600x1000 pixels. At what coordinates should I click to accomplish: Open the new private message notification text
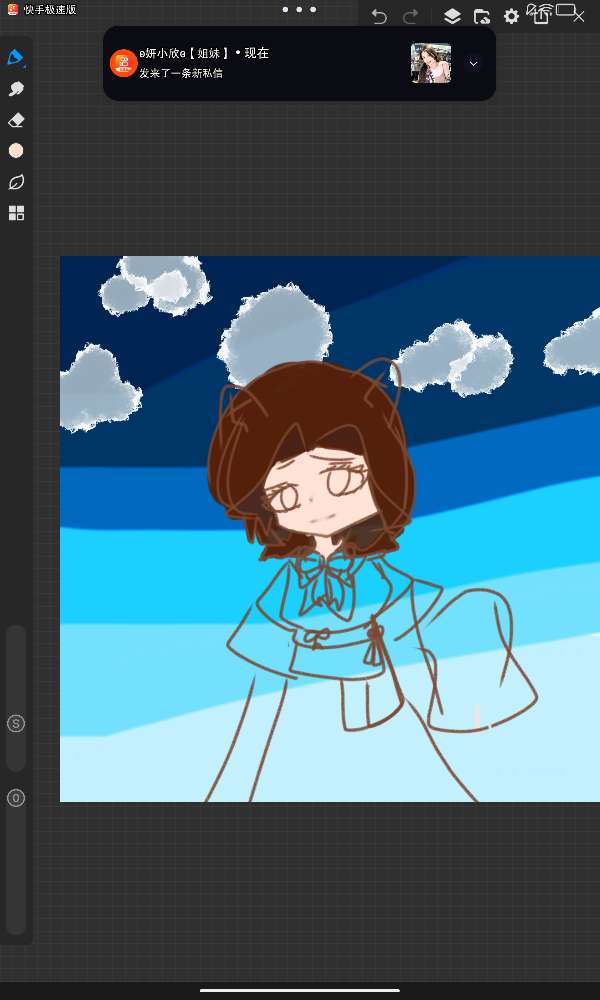point(181,73)
